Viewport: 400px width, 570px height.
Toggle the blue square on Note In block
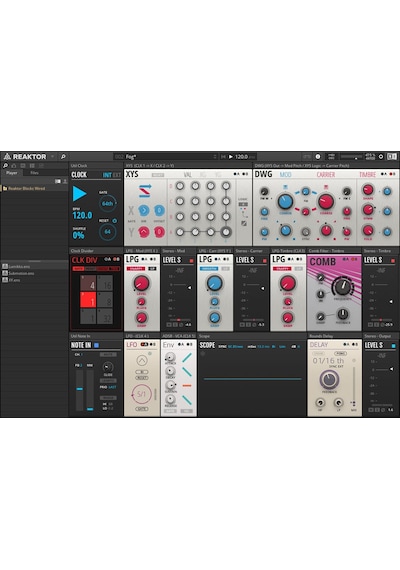[96, 345]
